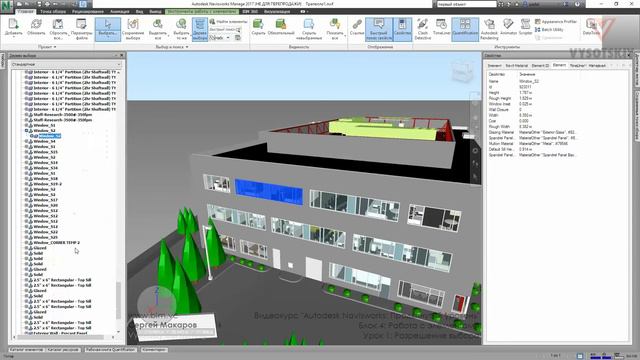Click the Help icon in title bar

tap(577, 4)
